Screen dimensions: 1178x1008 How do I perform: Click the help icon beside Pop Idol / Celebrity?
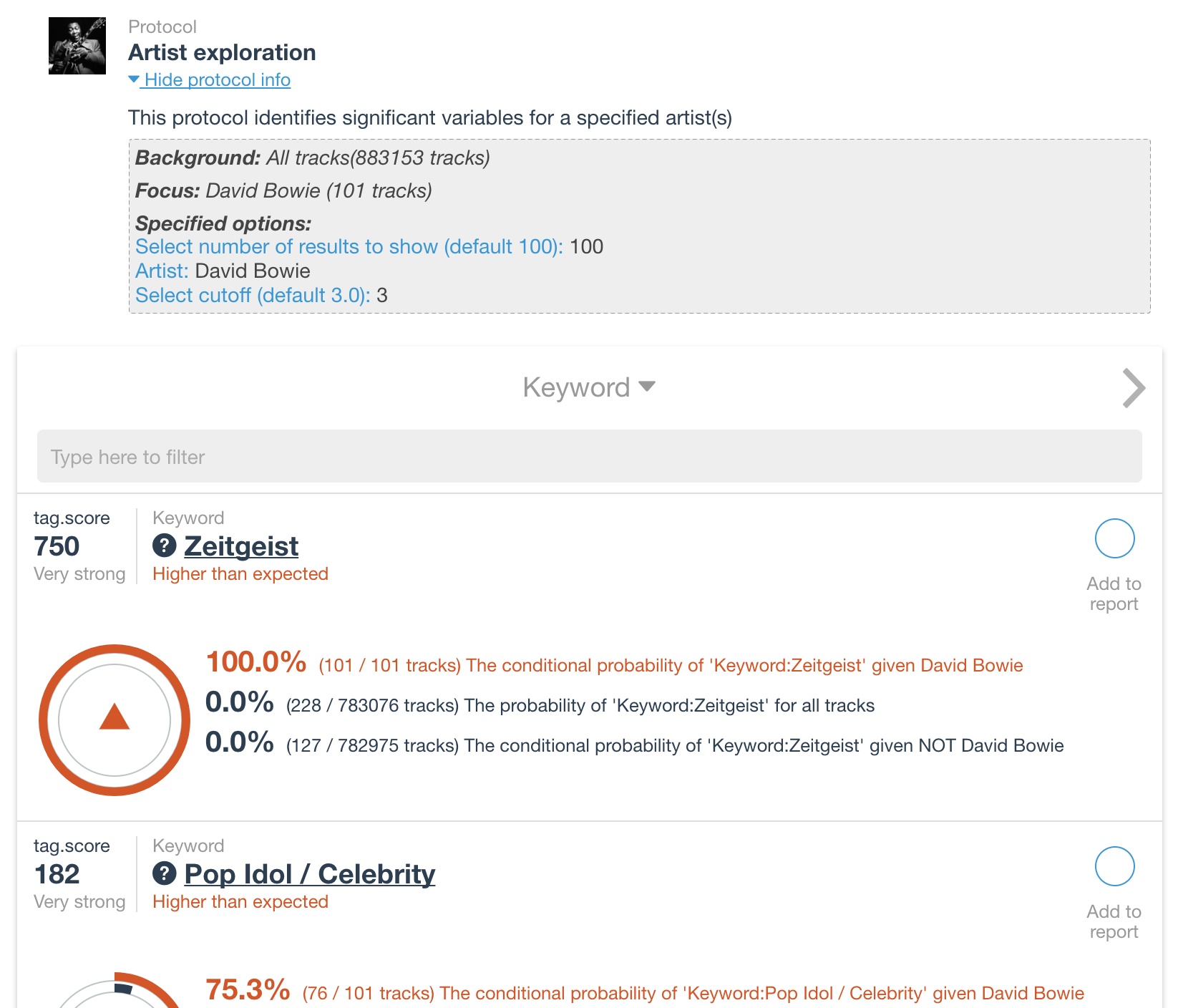165,874
